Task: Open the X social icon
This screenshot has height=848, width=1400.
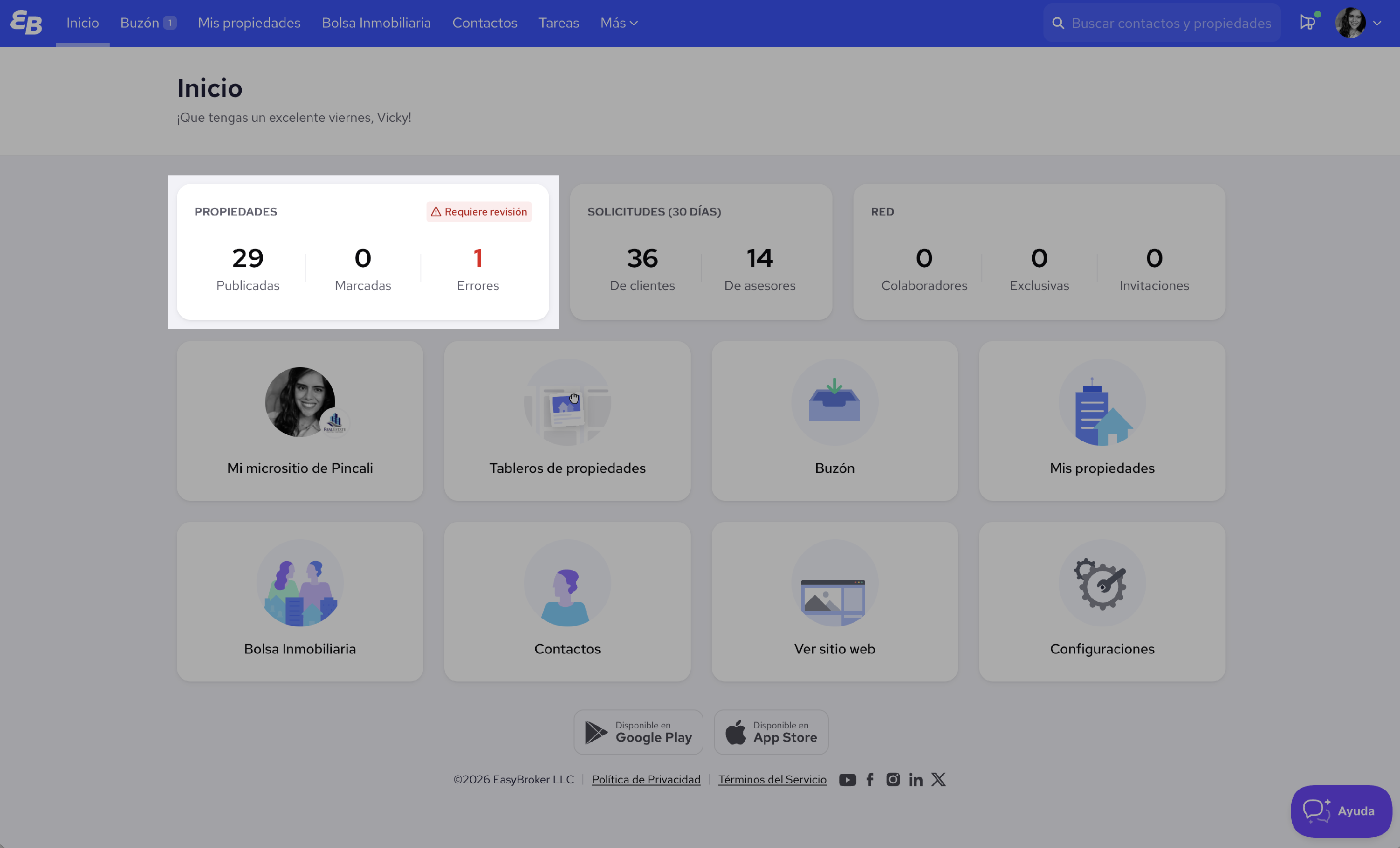Action: click(938, 779)
